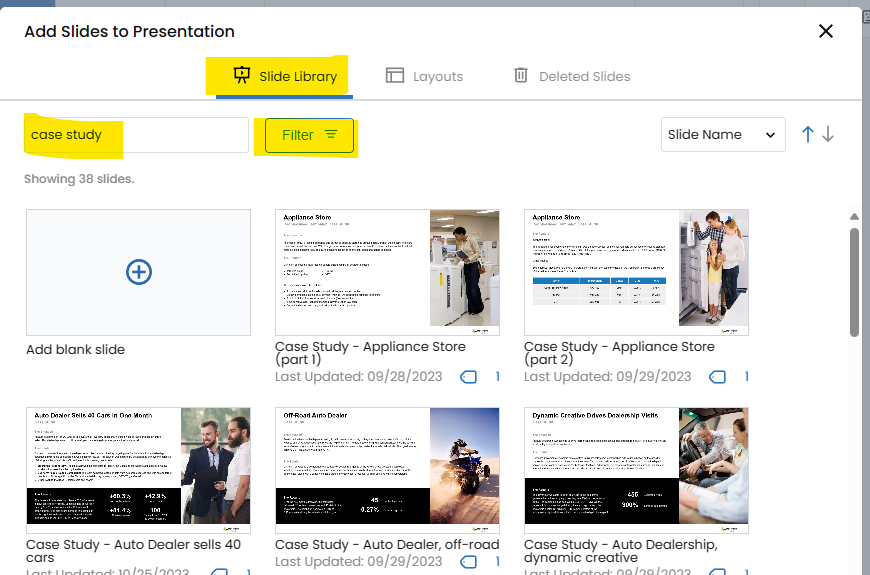The height and width of the screenshot is (575, 870).
Task: Click tag icon under Auto Dealership dynamic creative
Action: (717, 570)
